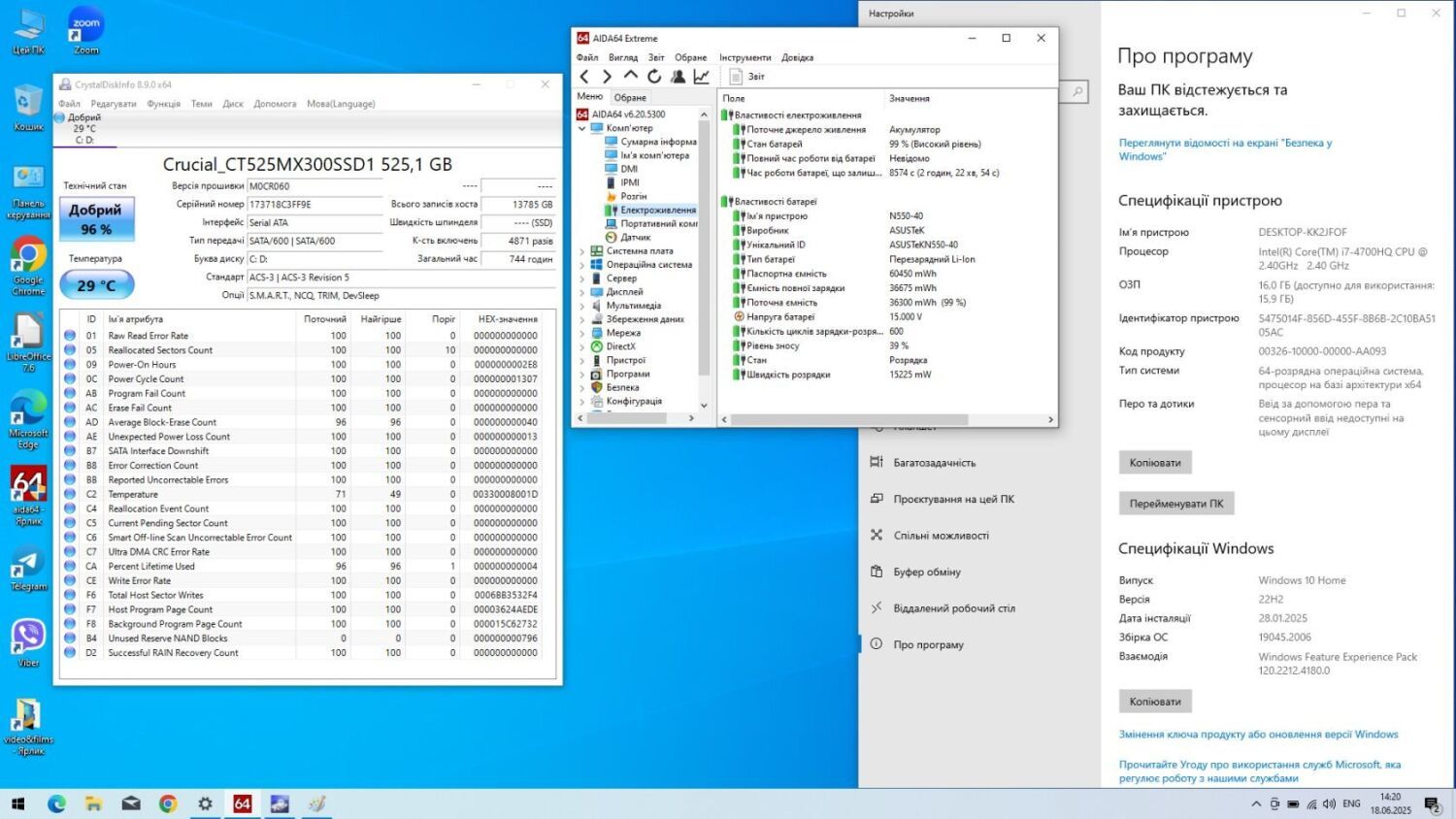
Task: Click the AIDA64 back navigation arrow
Action: pyautogui.click(x=584, y=77)
